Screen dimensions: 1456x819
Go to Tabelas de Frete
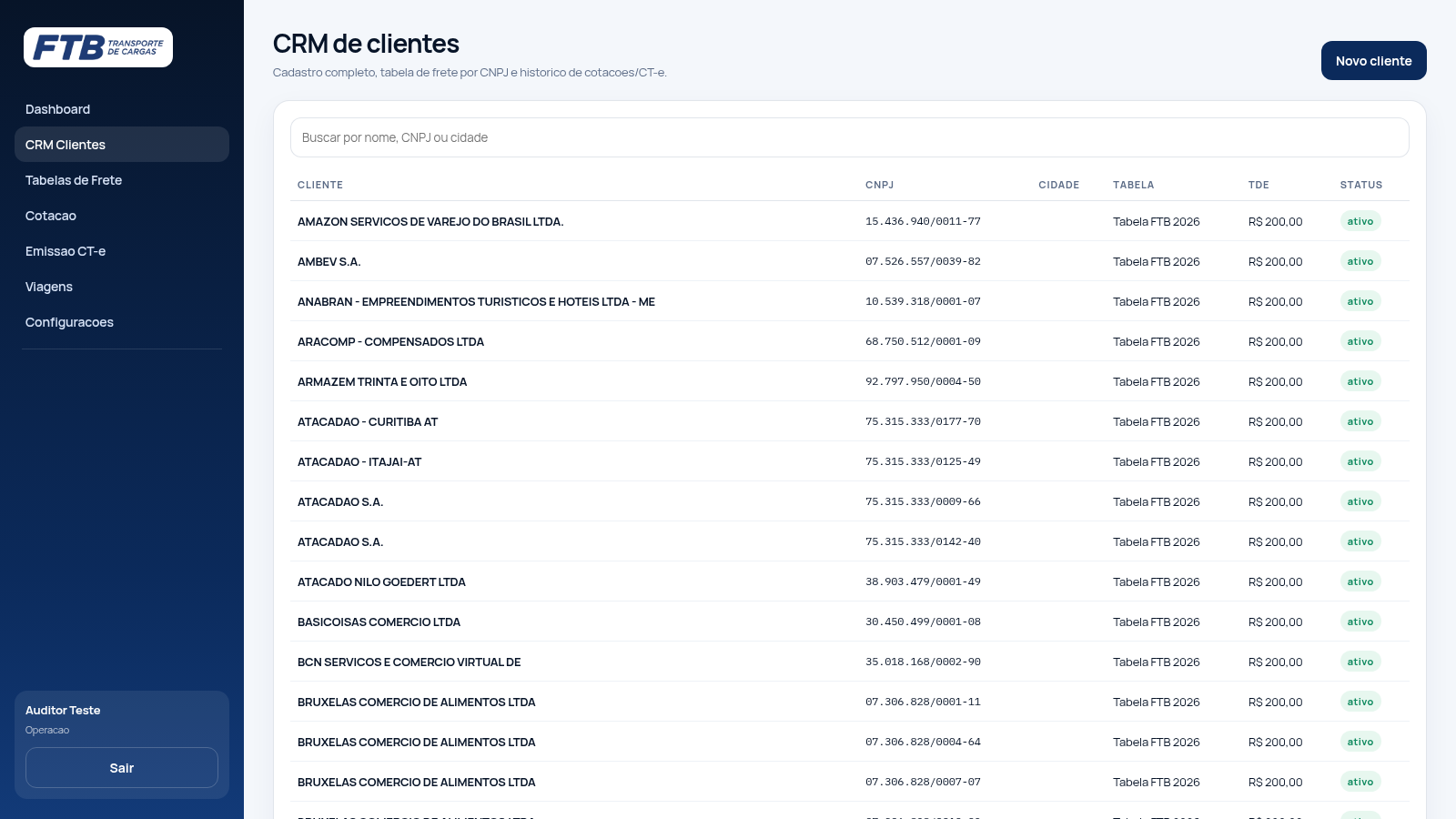[122, 180]
